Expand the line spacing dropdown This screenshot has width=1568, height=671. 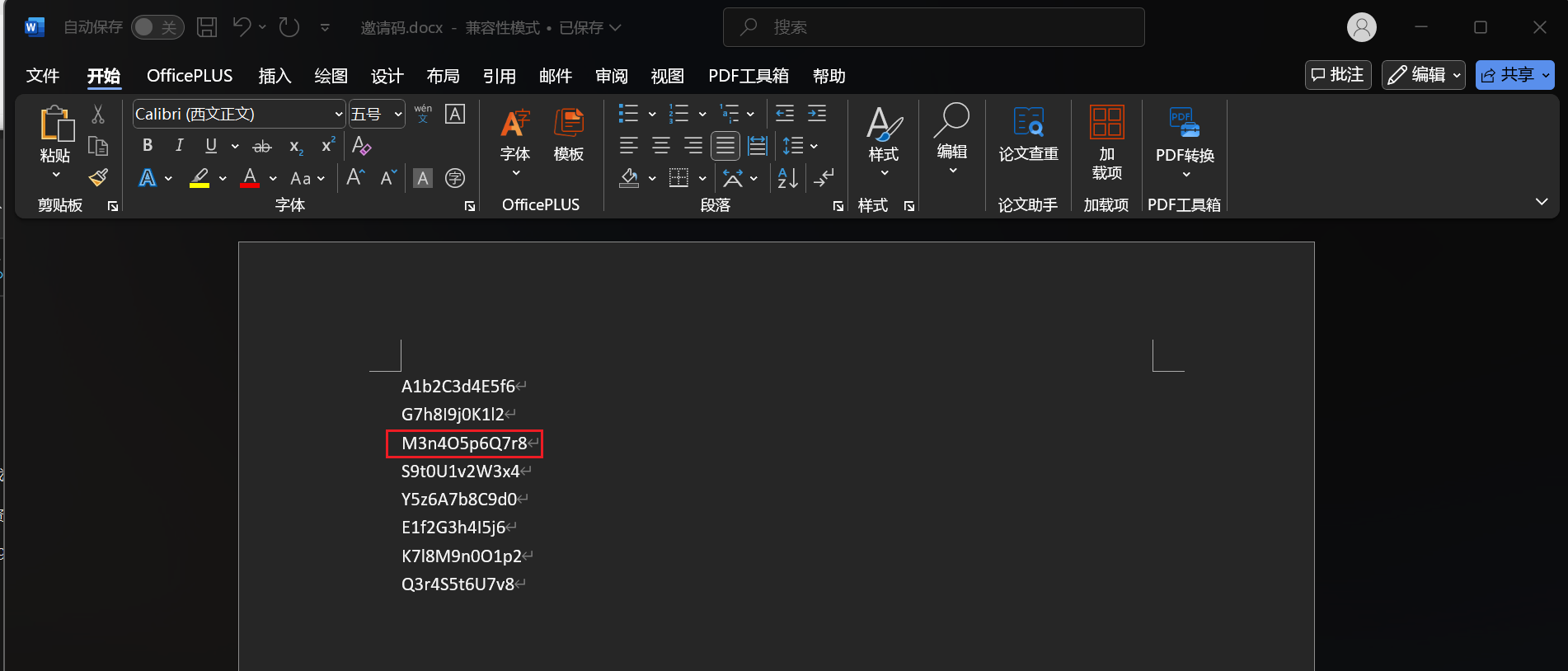[x=814, y=147]
